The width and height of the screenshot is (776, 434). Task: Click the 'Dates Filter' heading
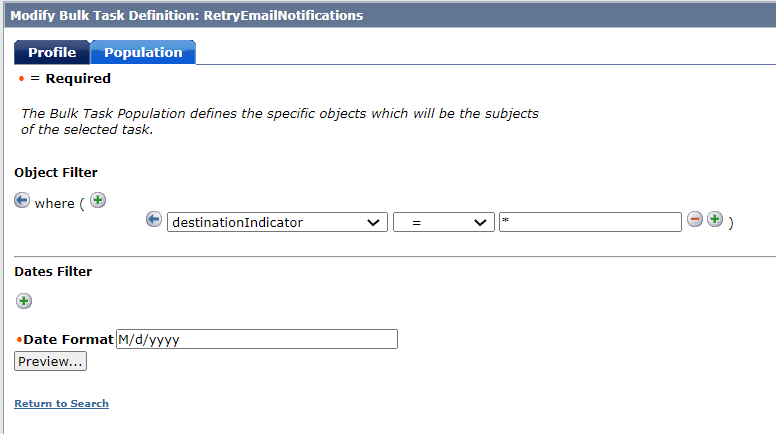pos(53,272)
